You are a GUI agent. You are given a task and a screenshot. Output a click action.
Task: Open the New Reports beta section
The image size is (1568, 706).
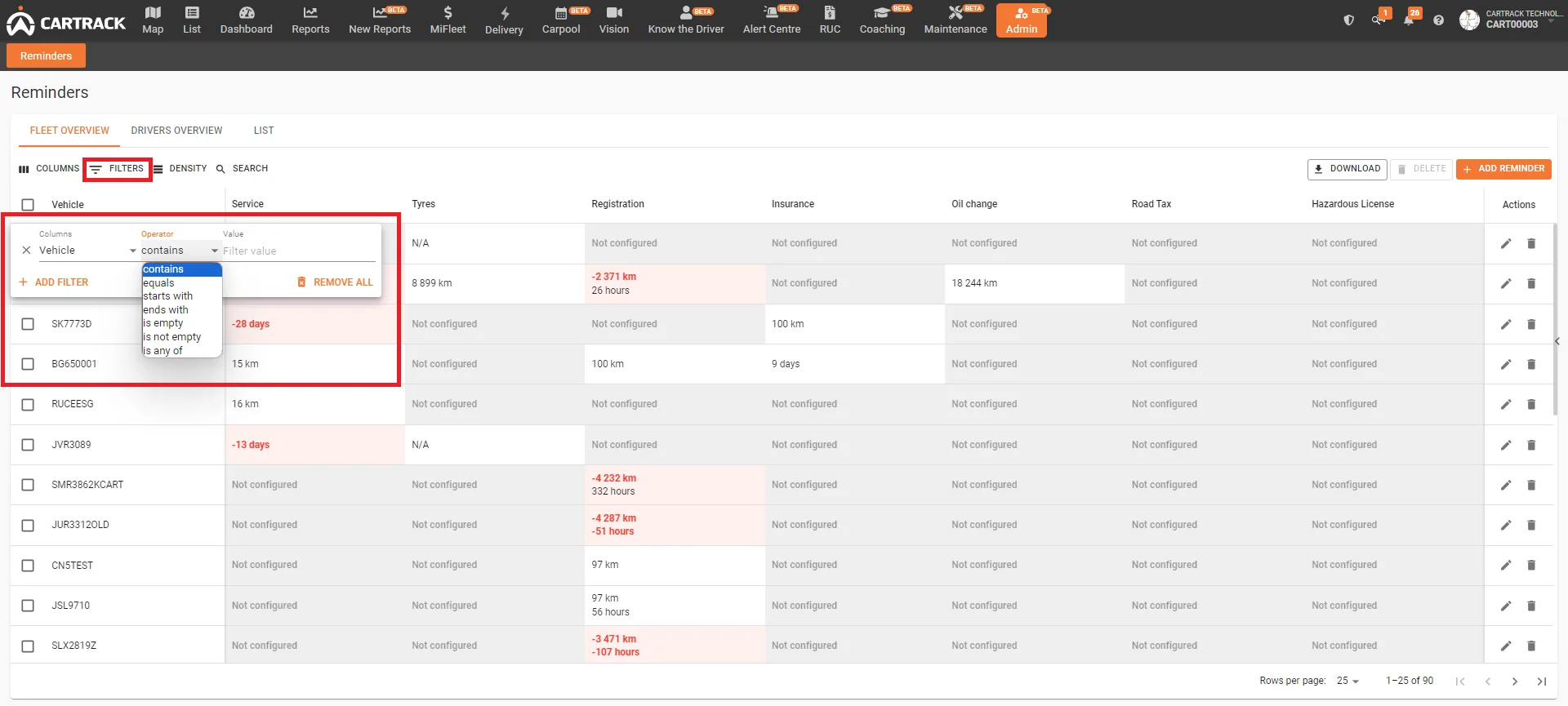click(x=380, y=20)
